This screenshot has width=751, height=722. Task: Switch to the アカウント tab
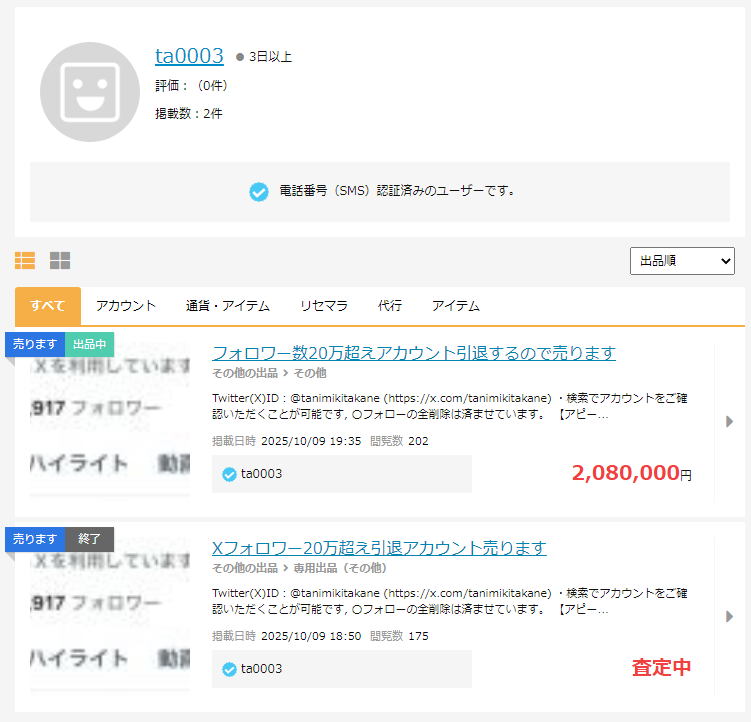(126, 306)
